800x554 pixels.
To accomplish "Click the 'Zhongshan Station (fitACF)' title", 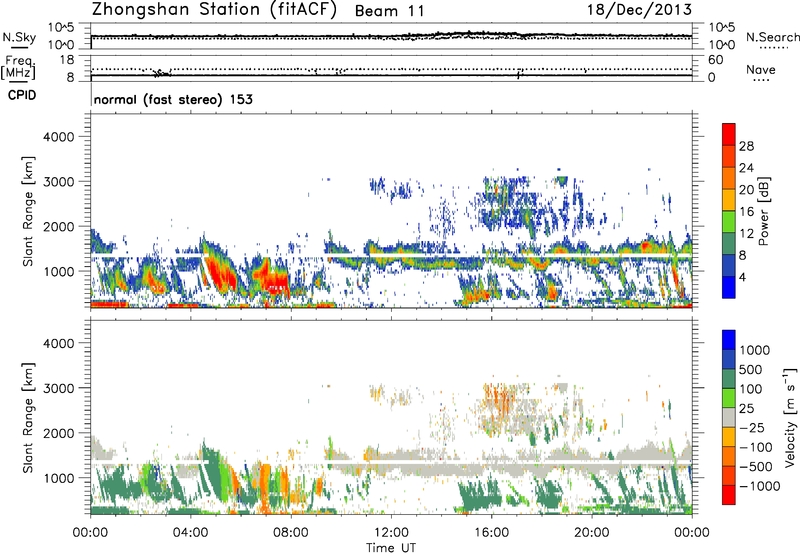I will coord(214,10).
